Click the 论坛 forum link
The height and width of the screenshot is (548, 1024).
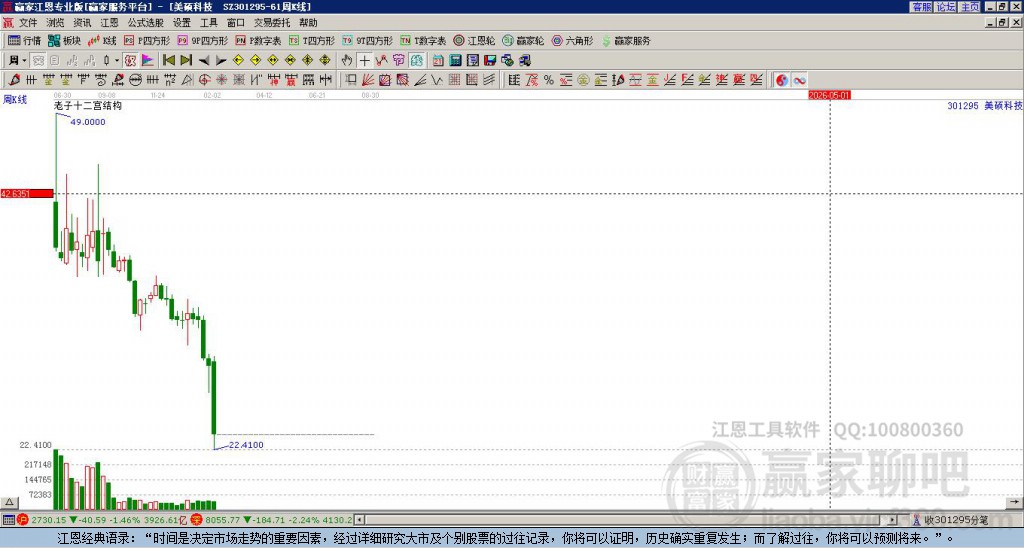[x=946, y=7]
